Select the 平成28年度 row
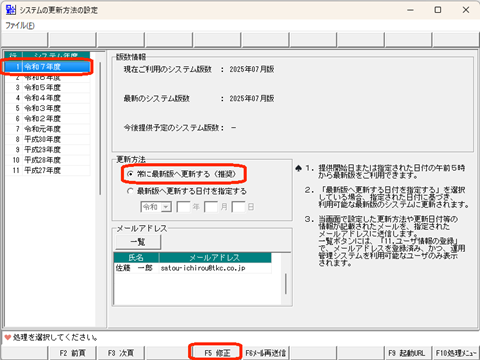The height and width of the screenshot is (360, 480). tap(48, 160)
